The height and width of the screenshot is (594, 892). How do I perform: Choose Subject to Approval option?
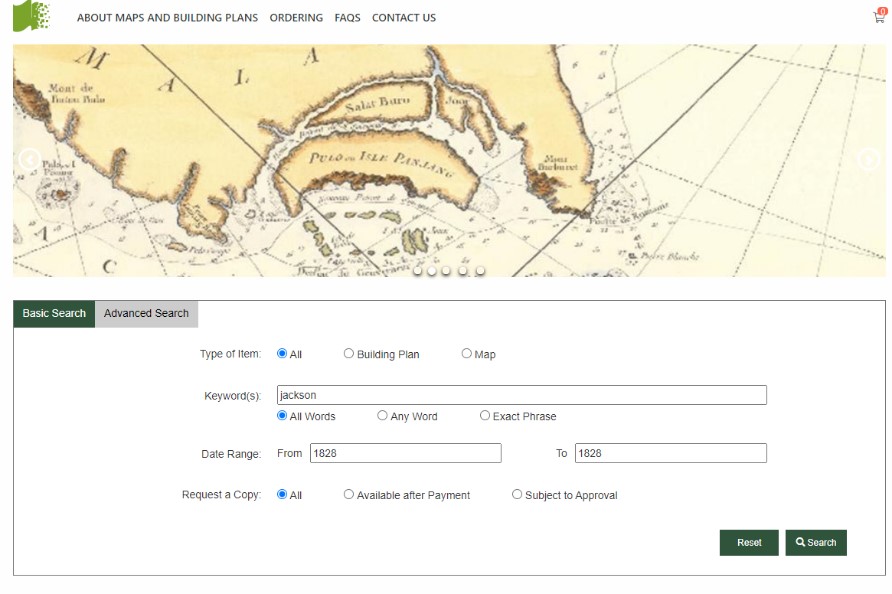517,494
